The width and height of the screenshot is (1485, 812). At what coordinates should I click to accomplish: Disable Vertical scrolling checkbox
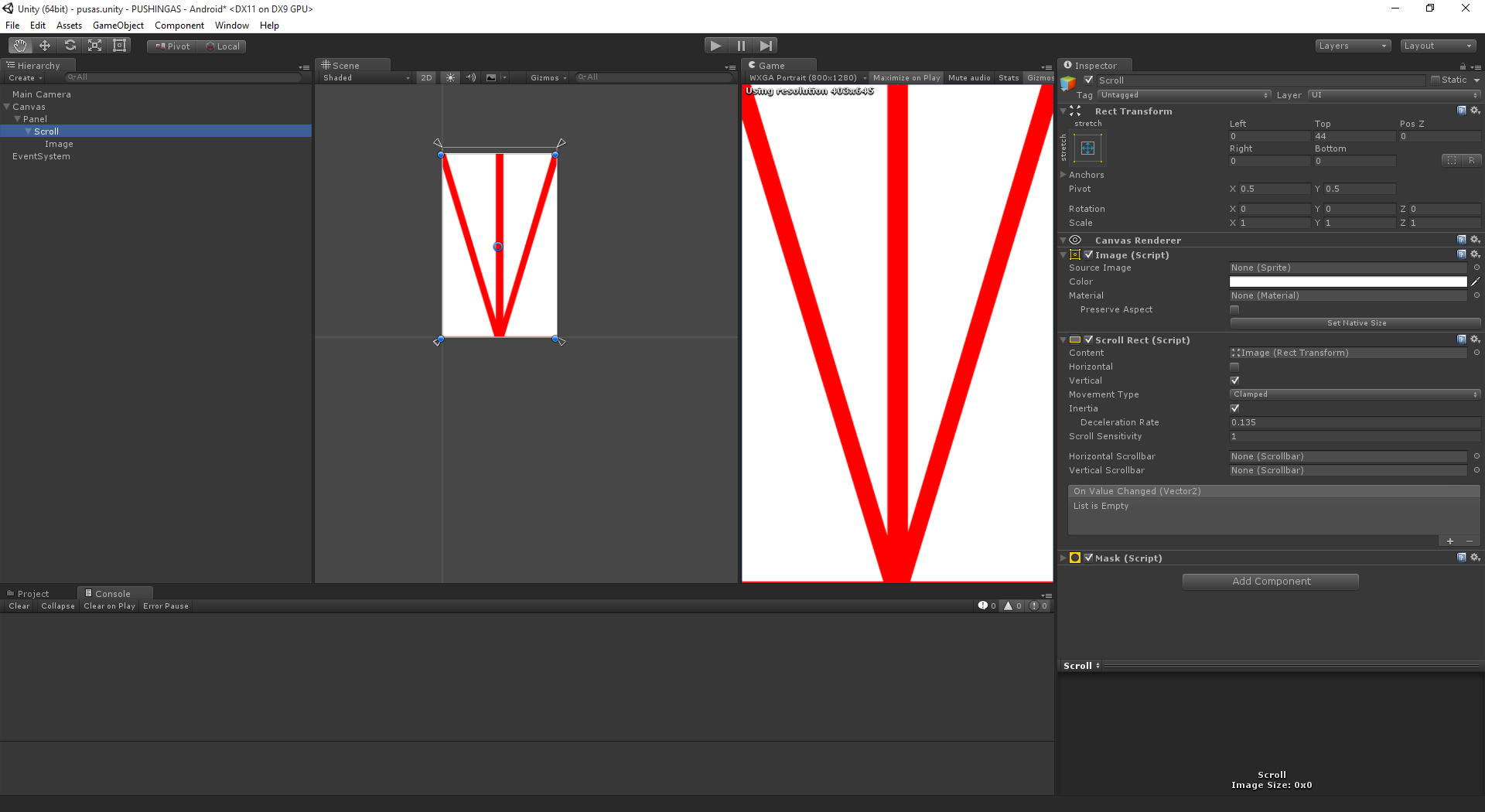click(1234, 380)
